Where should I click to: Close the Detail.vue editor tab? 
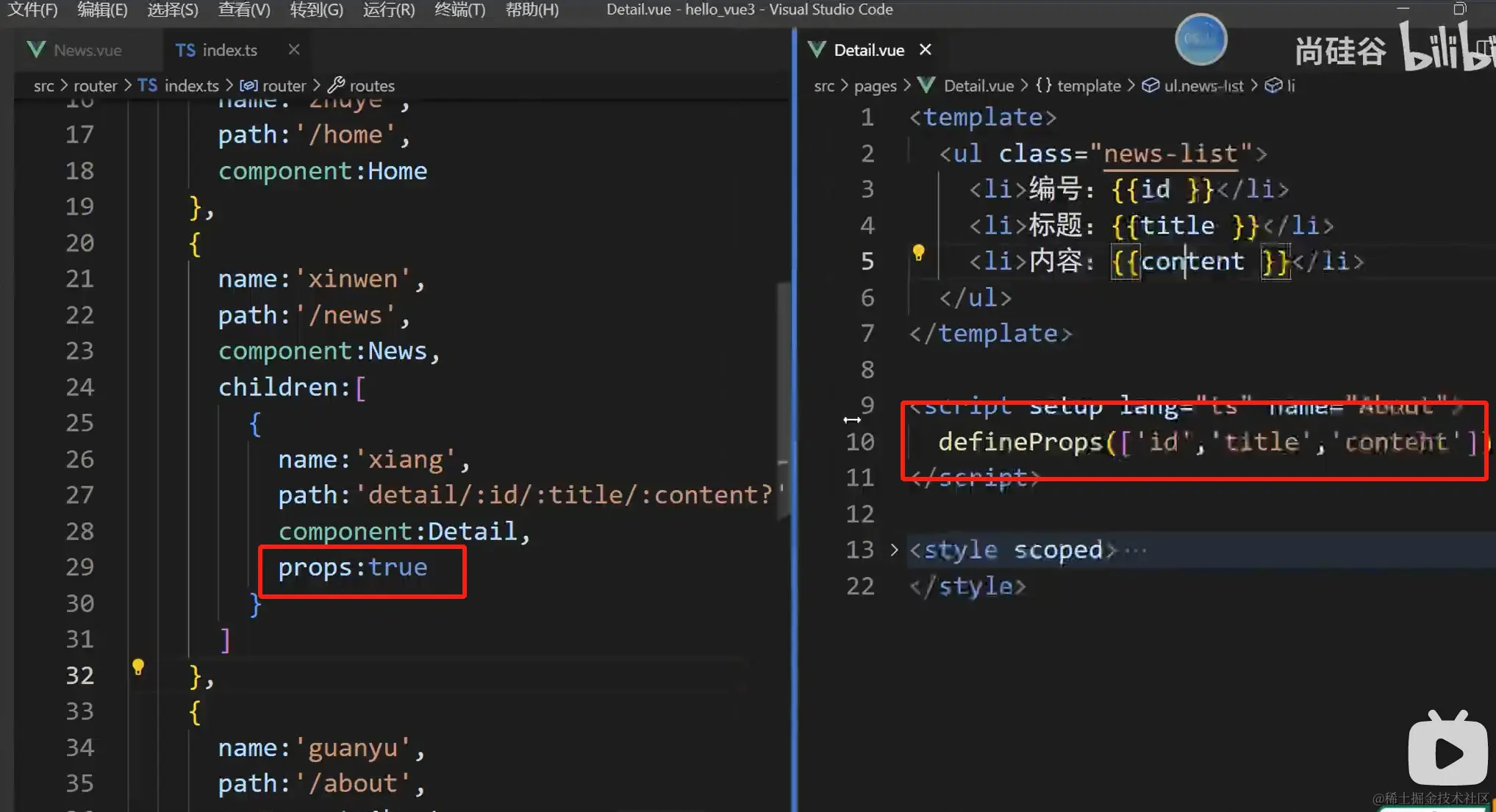click(926, 49)
